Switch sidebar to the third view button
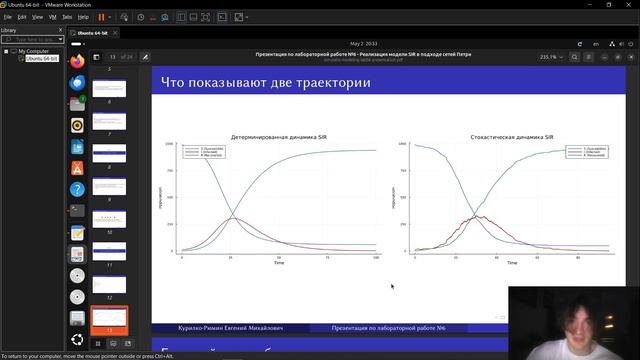Viewport: 640px width, 360px height. pos(128,344)
